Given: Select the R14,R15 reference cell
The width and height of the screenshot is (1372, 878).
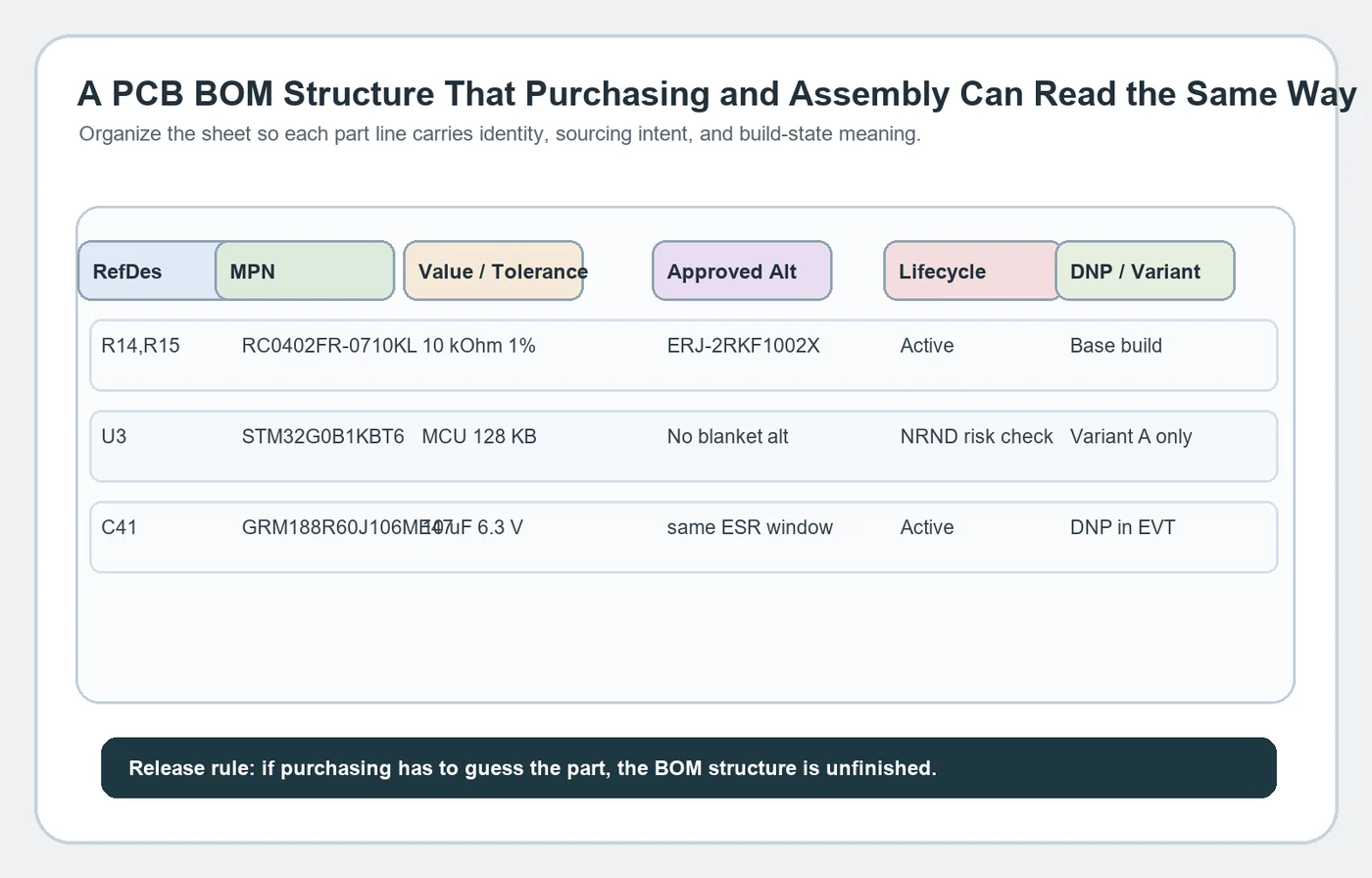Looking at the screenshot, I should pos(140,346).
